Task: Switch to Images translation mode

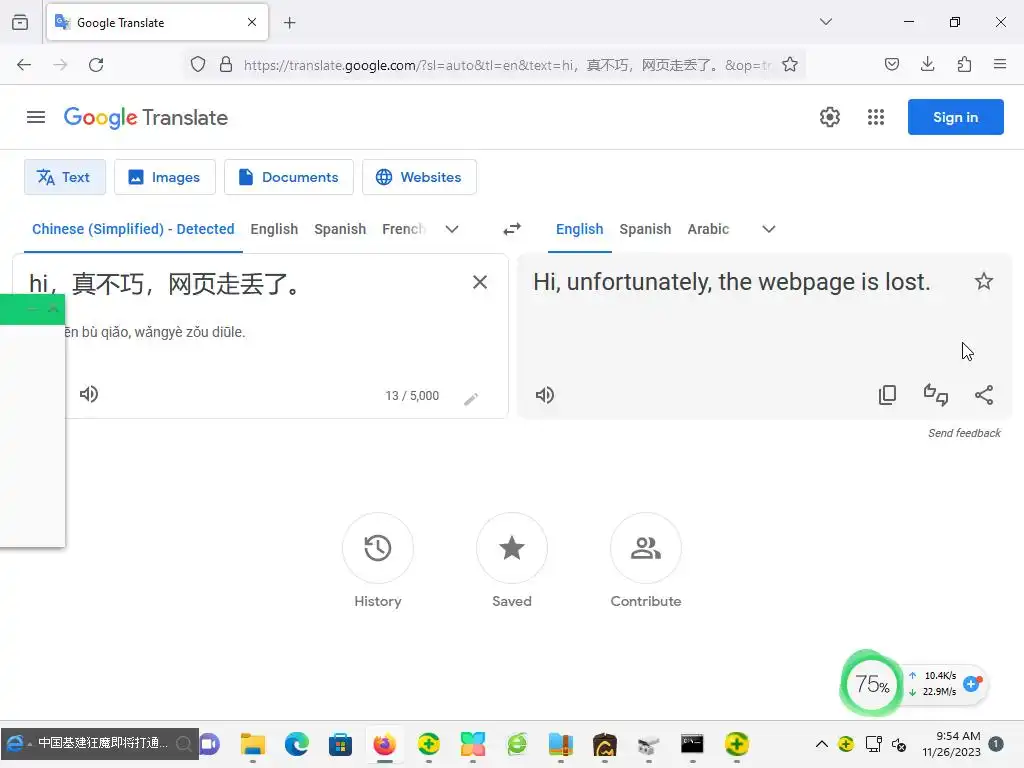Action: (165, 177)
